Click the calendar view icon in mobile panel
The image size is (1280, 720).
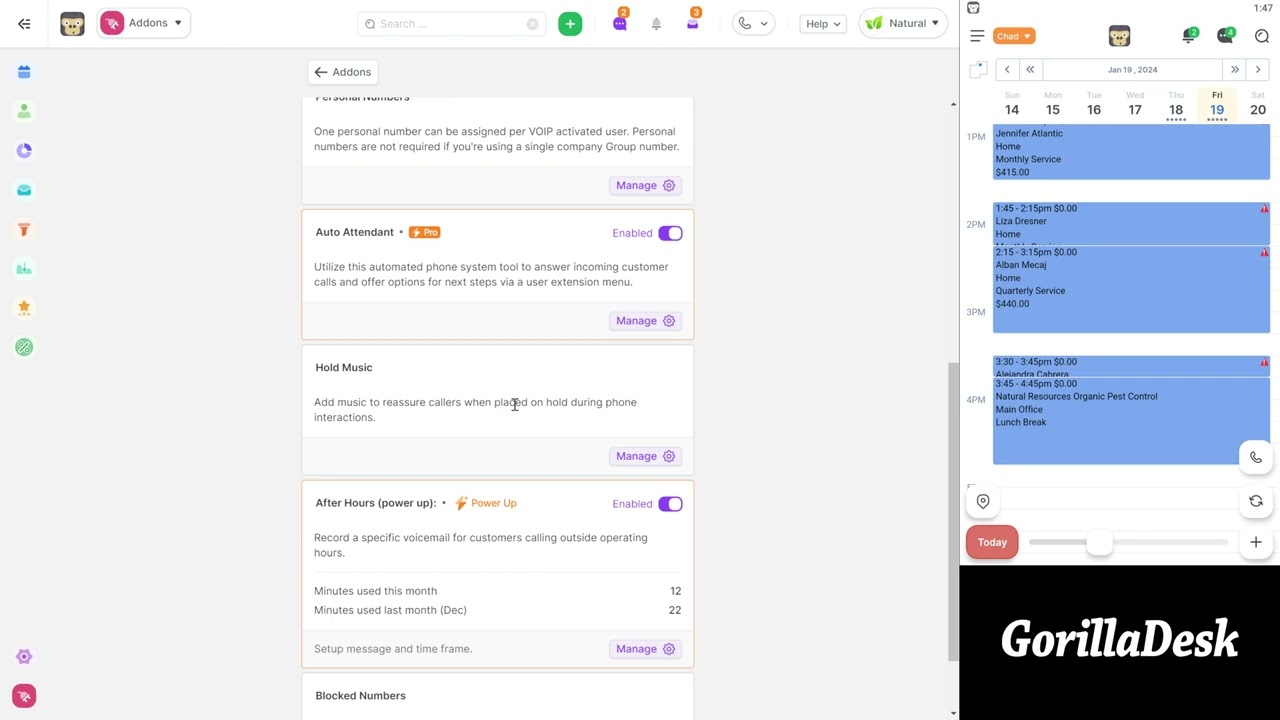tap(978, 69)
